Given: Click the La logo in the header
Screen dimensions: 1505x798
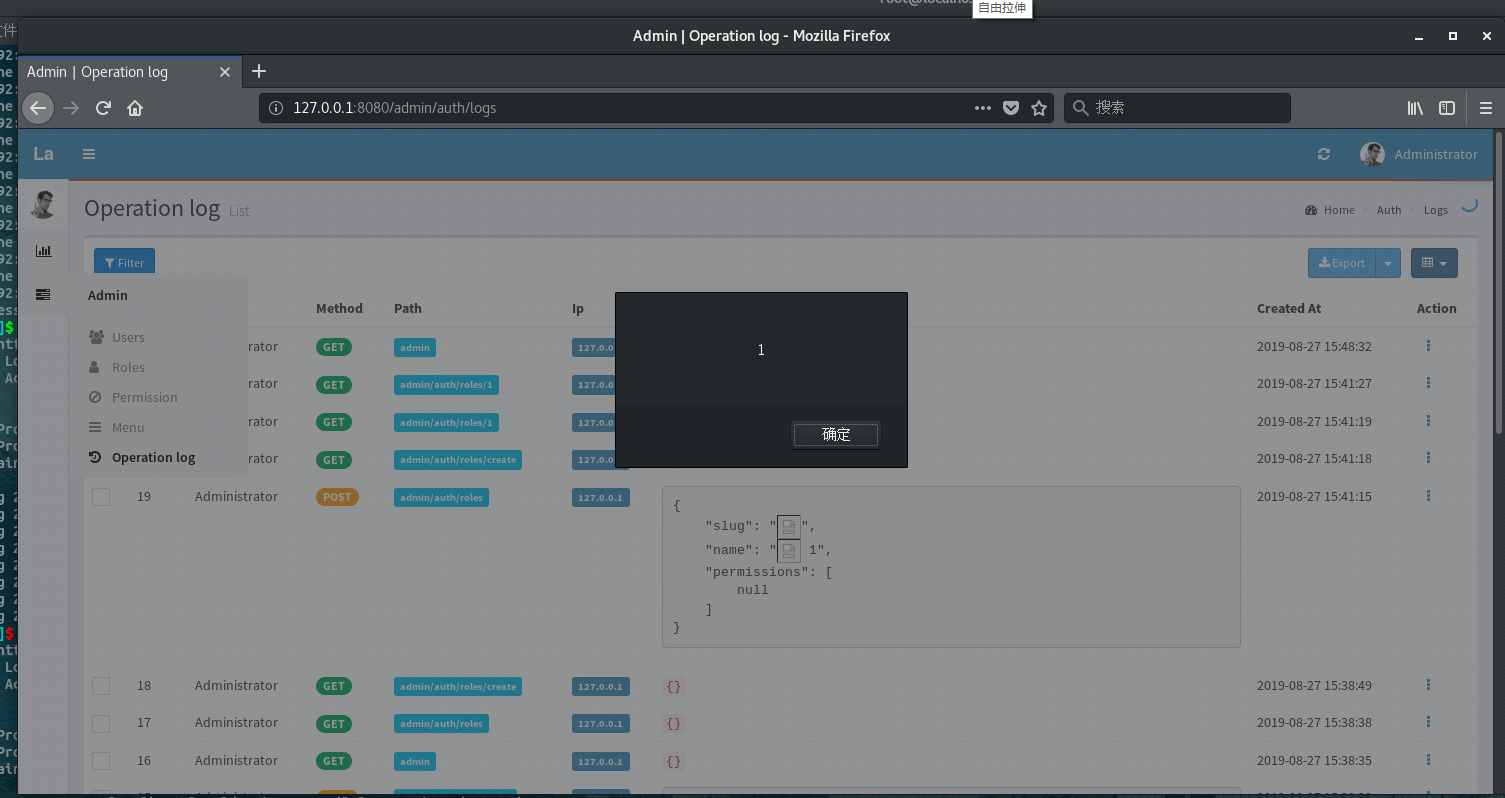Looking at the screenshot, I should click(x=43, y=154).
